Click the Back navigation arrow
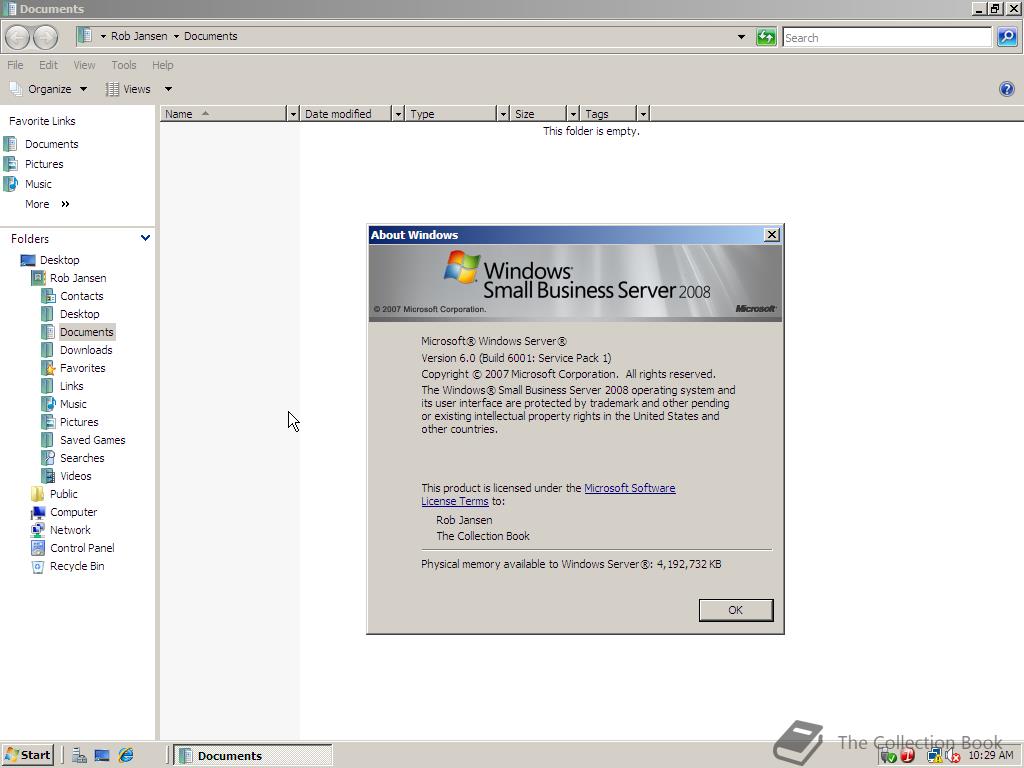Viewport: 1024px width, 768px height. (18, 37)
